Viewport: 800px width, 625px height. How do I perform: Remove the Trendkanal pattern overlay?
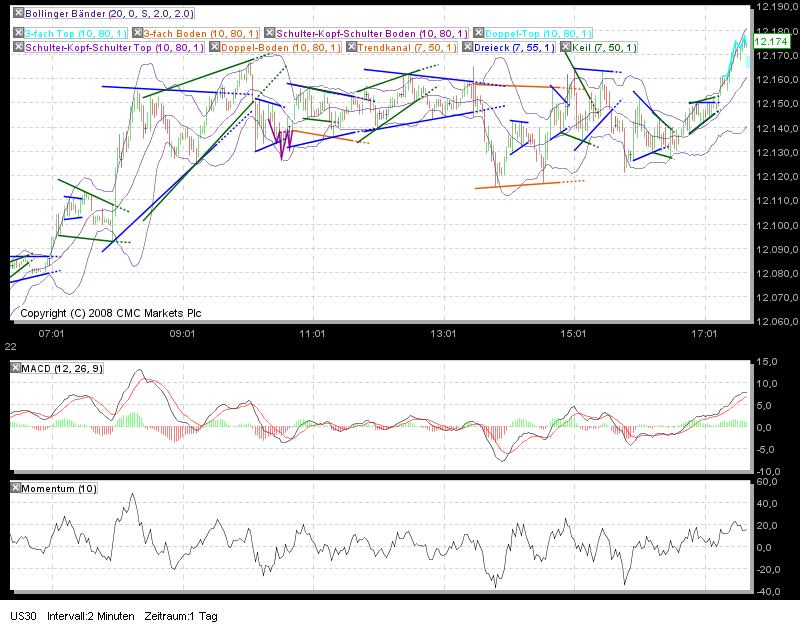(351, 47)
